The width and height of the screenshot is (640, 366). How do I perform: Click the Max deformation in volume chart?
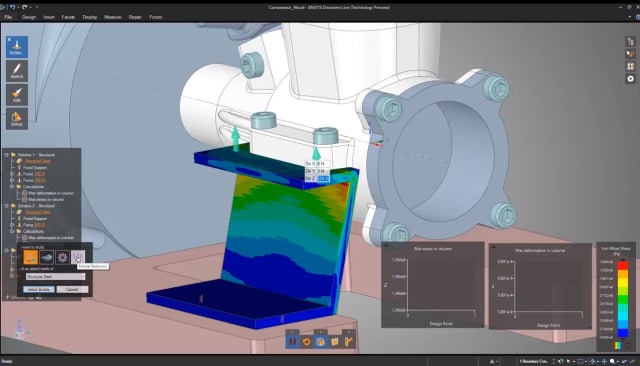click(x=540, y=286)
